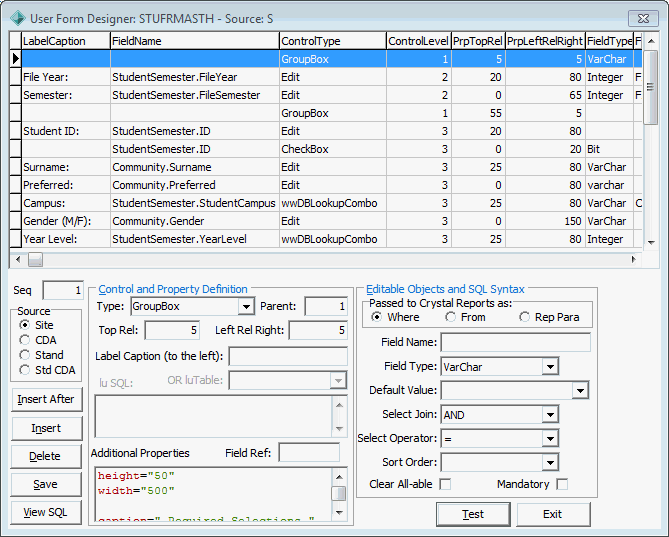Viewport: 669px width, 537px height.
Task: Open the Default Value dropdown
Action: (580, 390)
